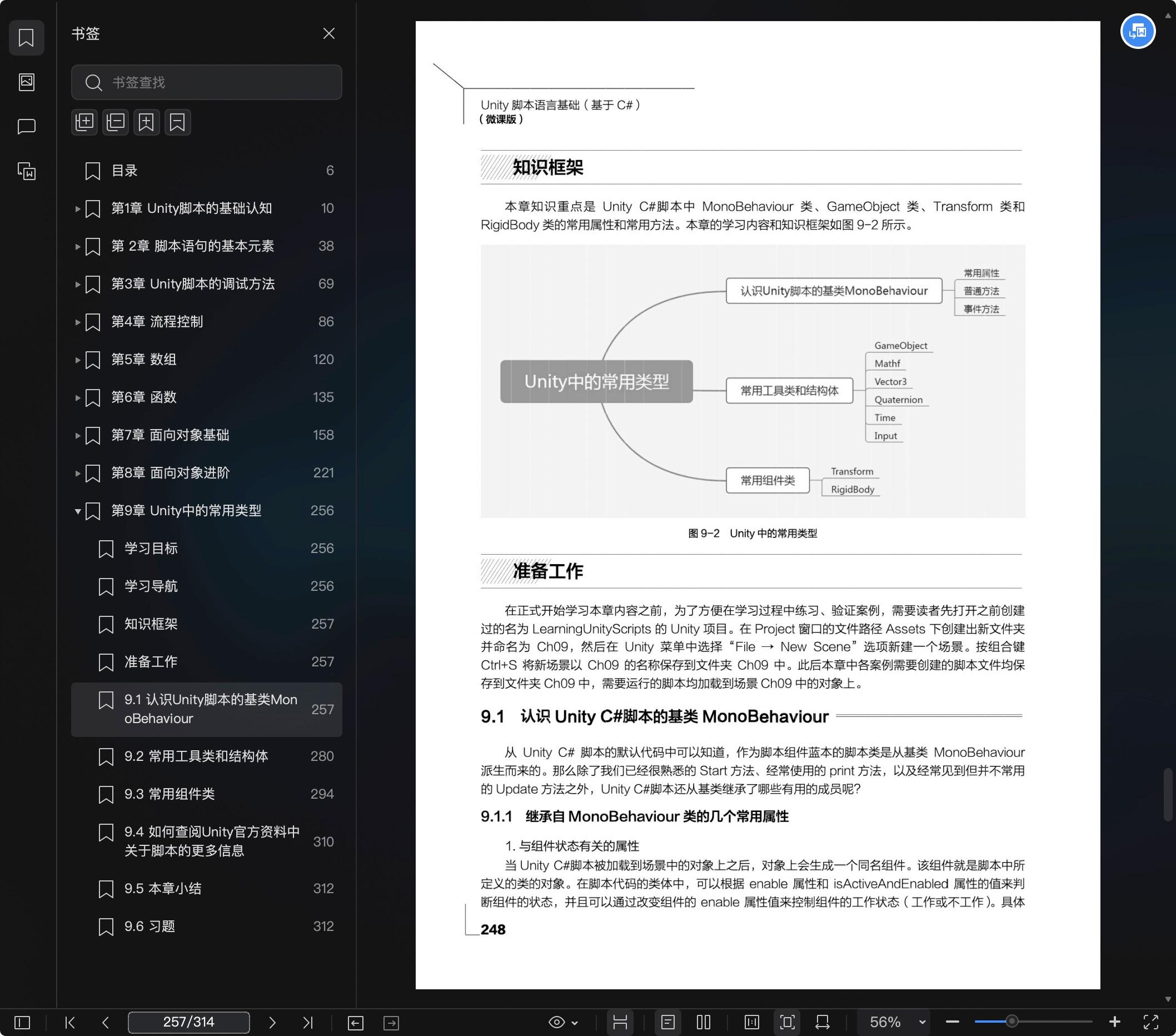Click the blue floating translate button

pos(1138,31)
